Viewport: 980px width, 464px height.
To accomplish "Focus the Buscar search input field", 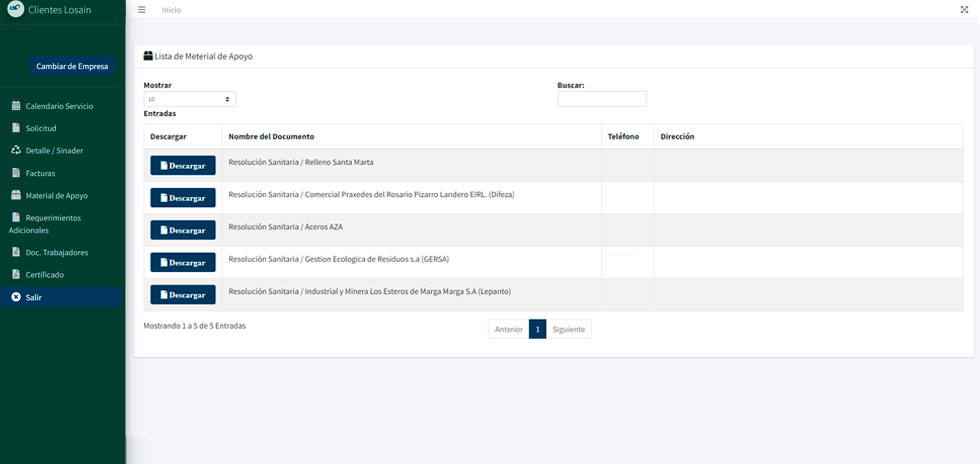I will [x=602, y=99].
